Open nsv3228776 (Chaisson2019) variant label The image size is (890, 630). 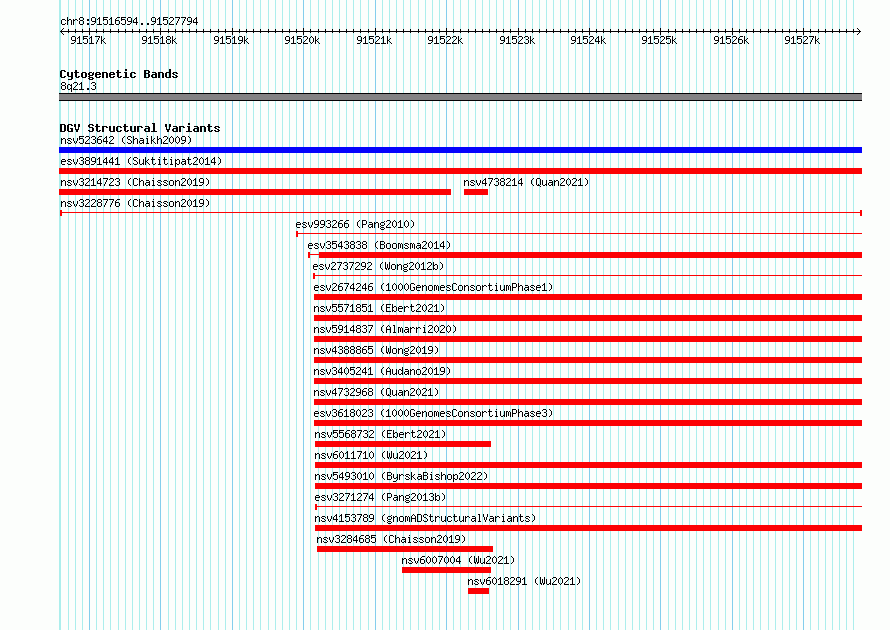tap(135, 203)
